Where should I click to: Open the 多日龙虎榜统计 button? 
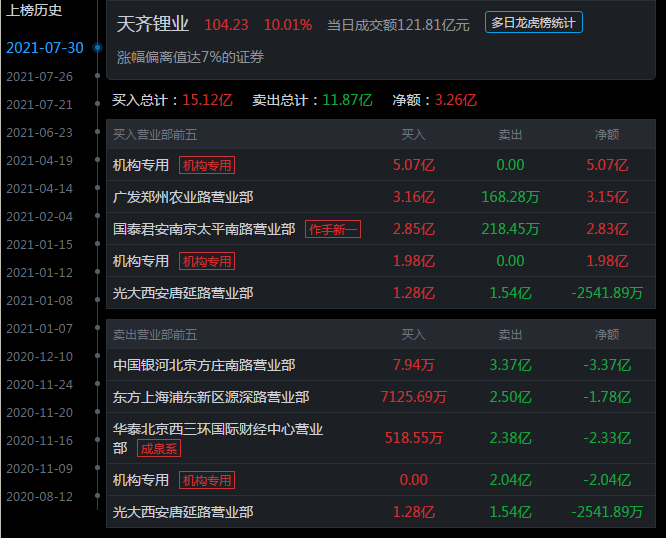[x=533, y=23]
